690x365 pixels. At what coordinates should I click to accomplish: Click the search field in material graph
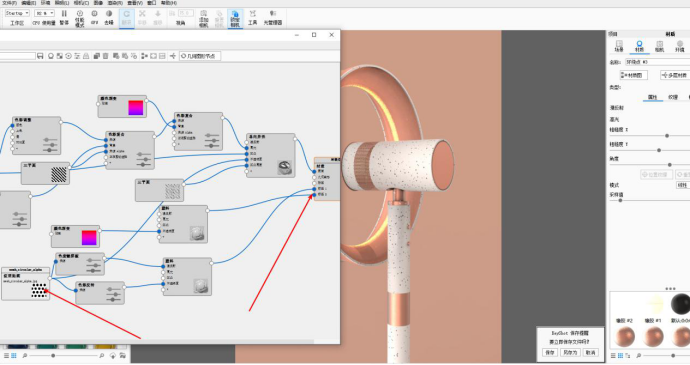pos(17,56)
